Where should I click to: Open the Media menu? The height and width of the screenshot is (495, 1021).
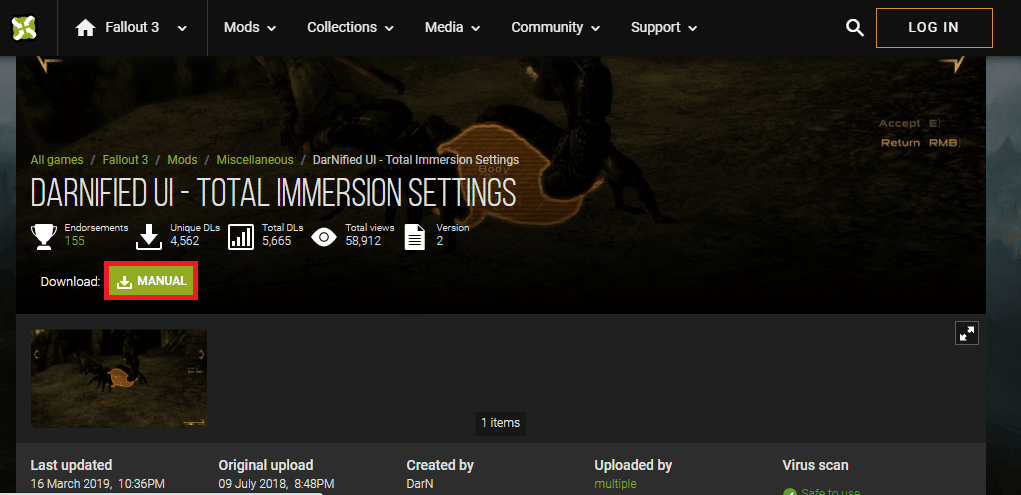[453, 27]
